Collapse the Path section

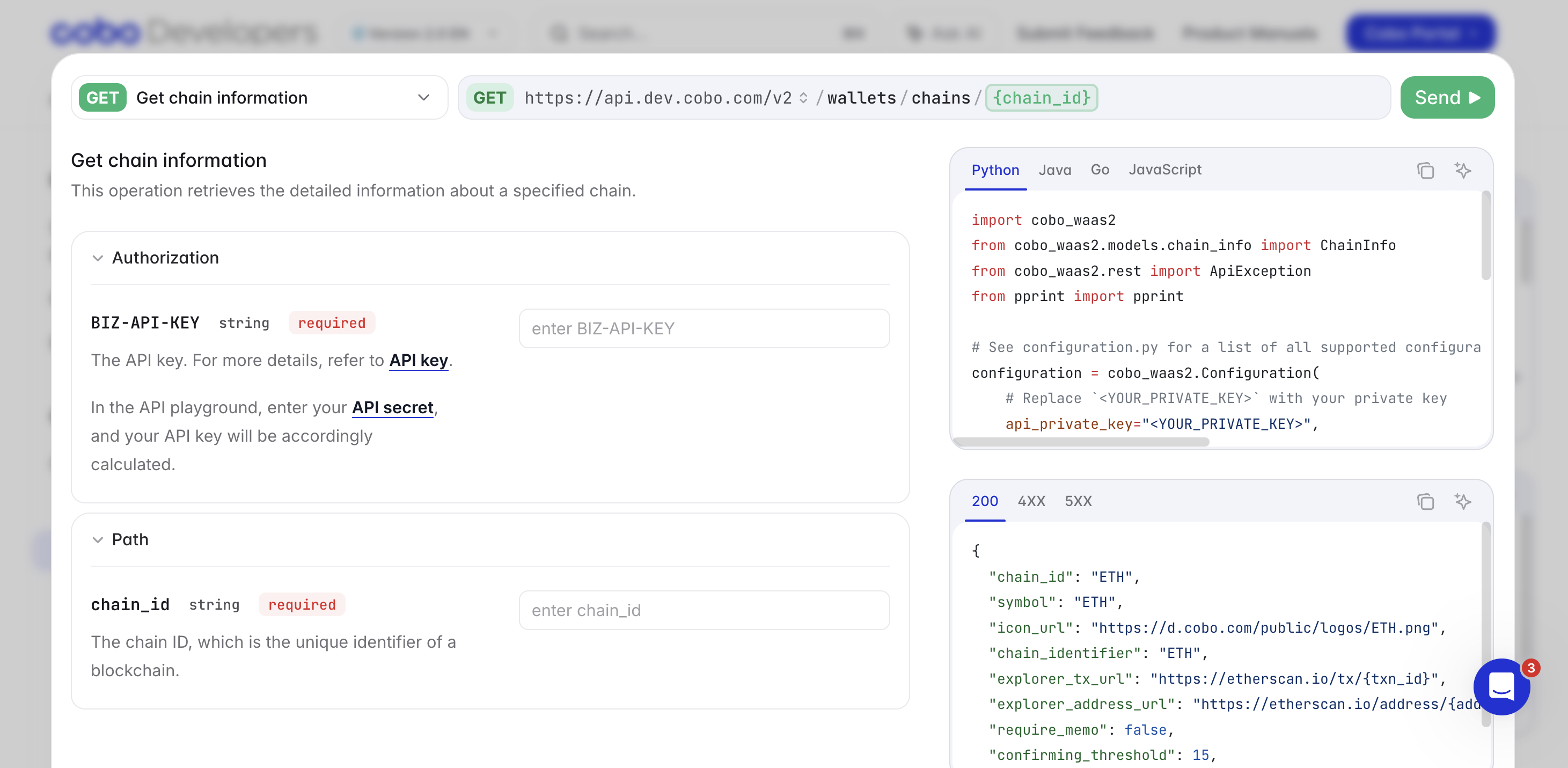tap(98, 540)
